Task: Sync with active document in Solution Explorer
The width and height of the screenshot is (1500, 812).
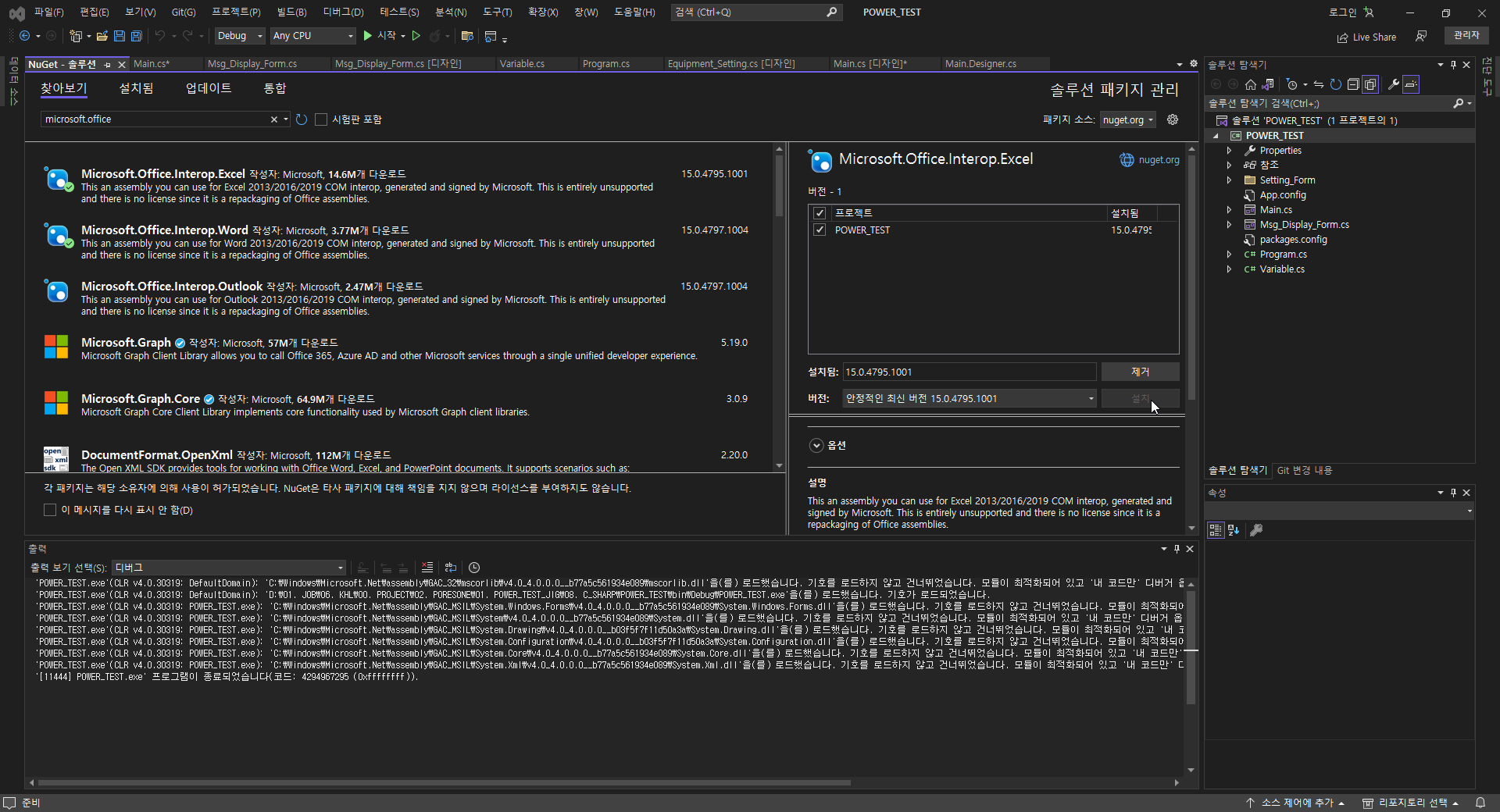Action: 1319,84
